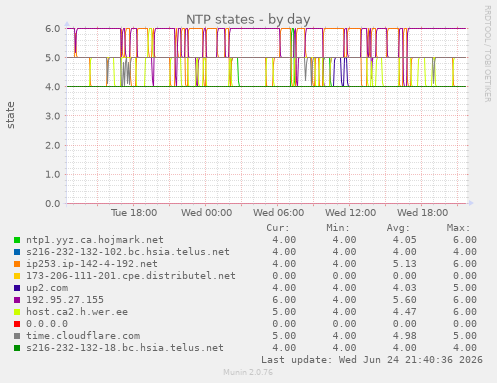Click the Min: column header
Screen dimensions: 497x383
click(338, 228)
